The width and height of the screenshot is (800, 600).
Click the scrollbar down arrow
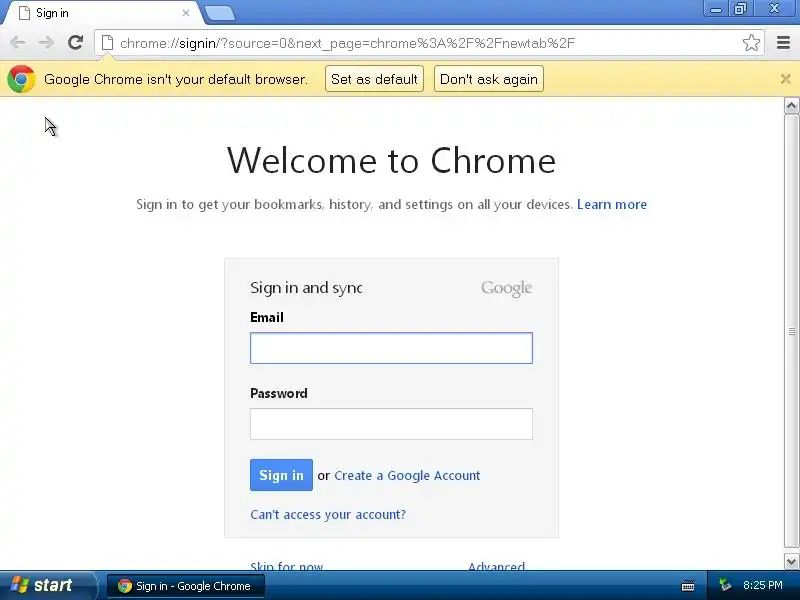pos(791,562)
